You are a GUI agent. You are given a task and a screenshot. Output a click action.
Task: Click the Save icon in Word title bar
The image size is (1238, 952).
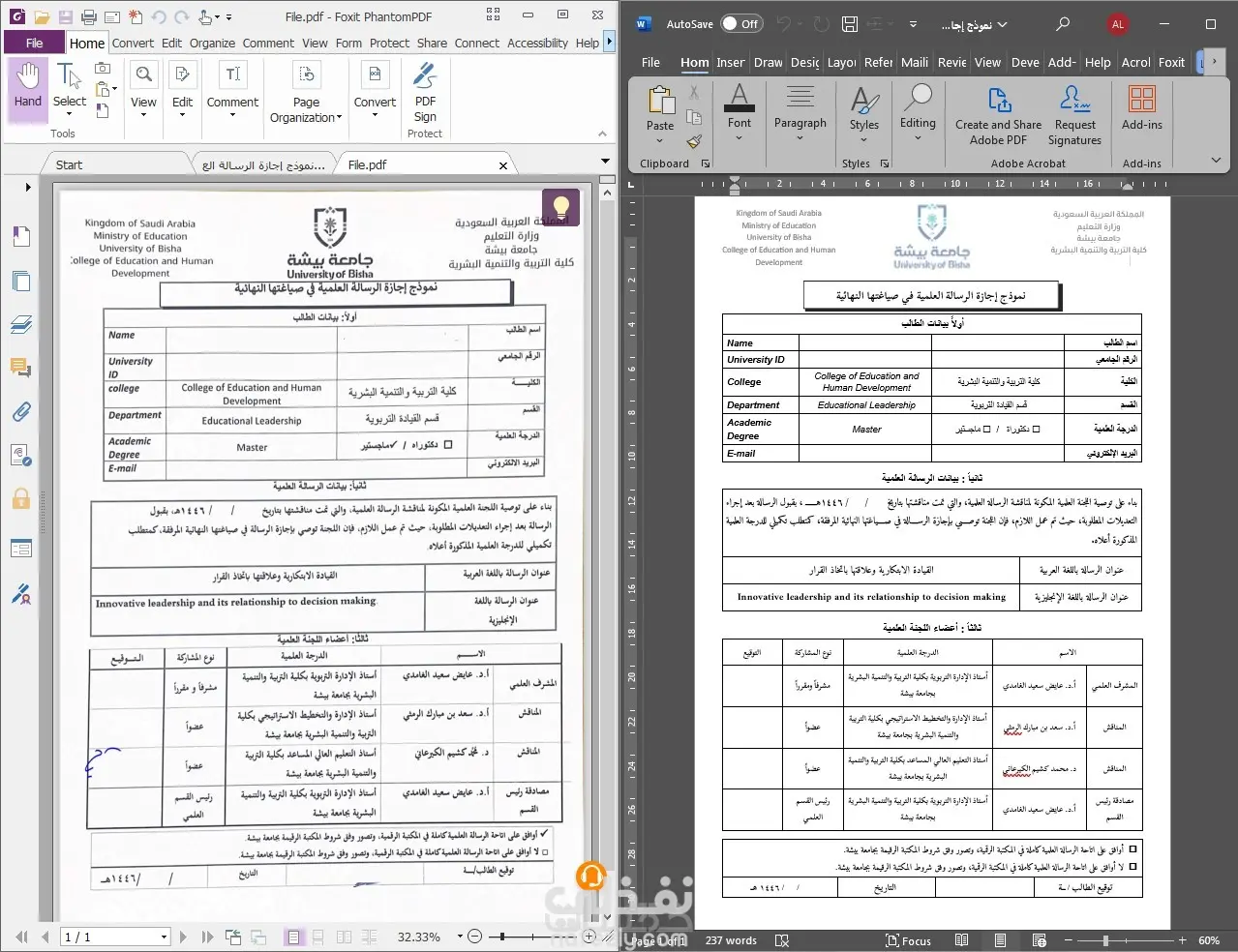[849, 24]
